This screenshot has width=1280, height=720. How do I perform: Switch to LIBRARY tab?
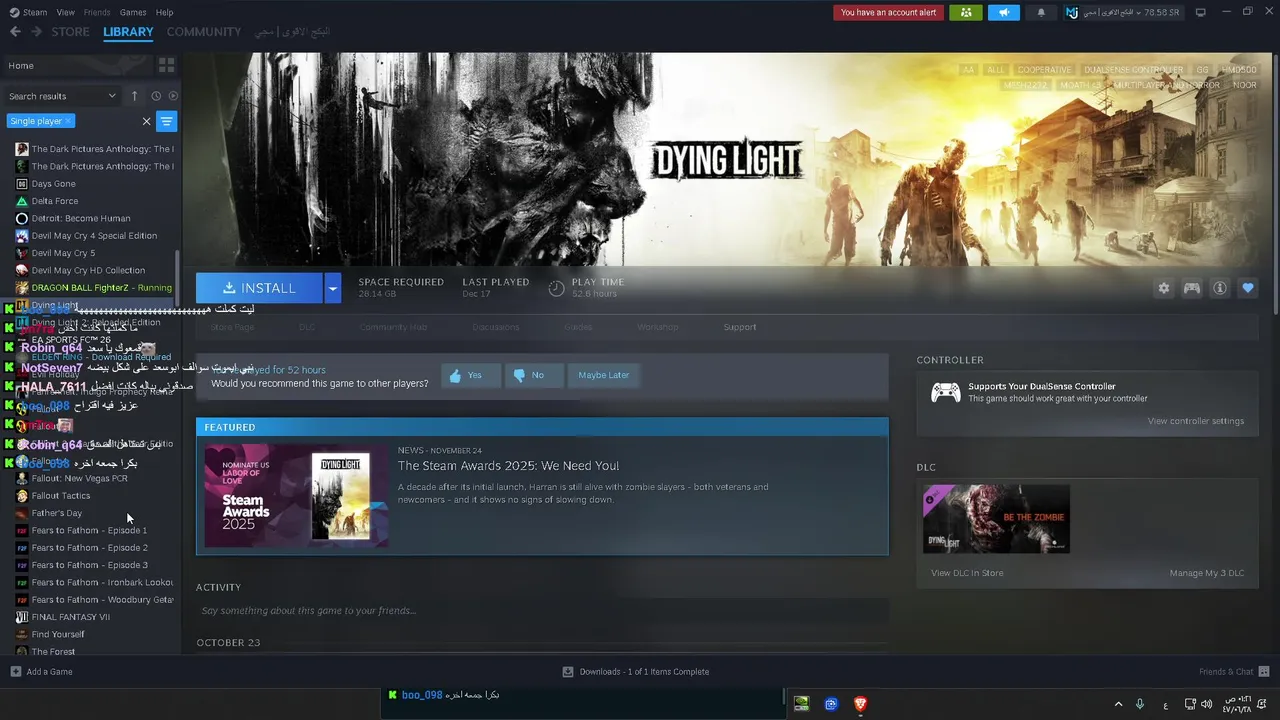[x=128, y=32]
